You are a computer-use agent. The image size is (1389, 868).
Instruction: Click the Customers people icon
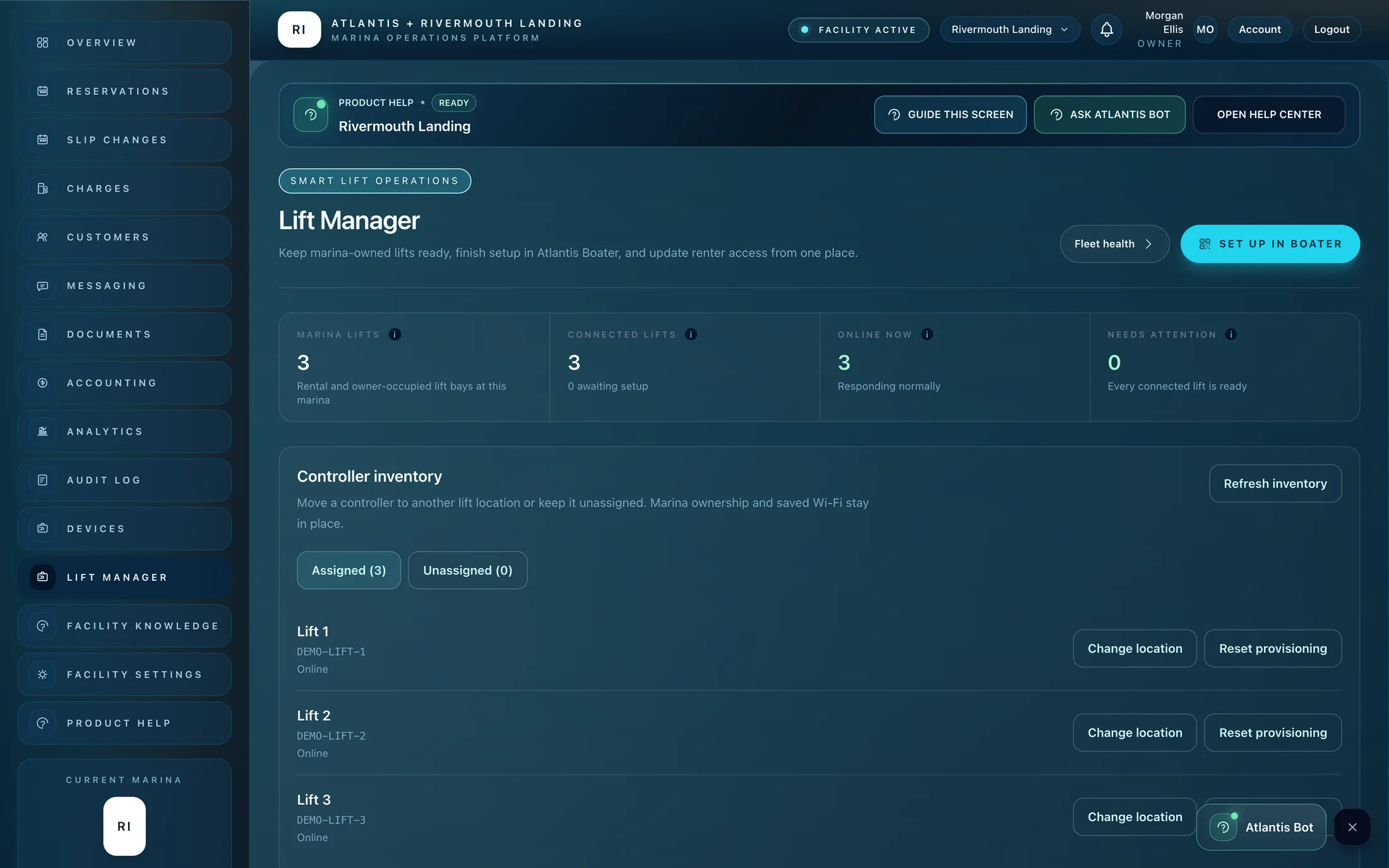click(42, 237)
